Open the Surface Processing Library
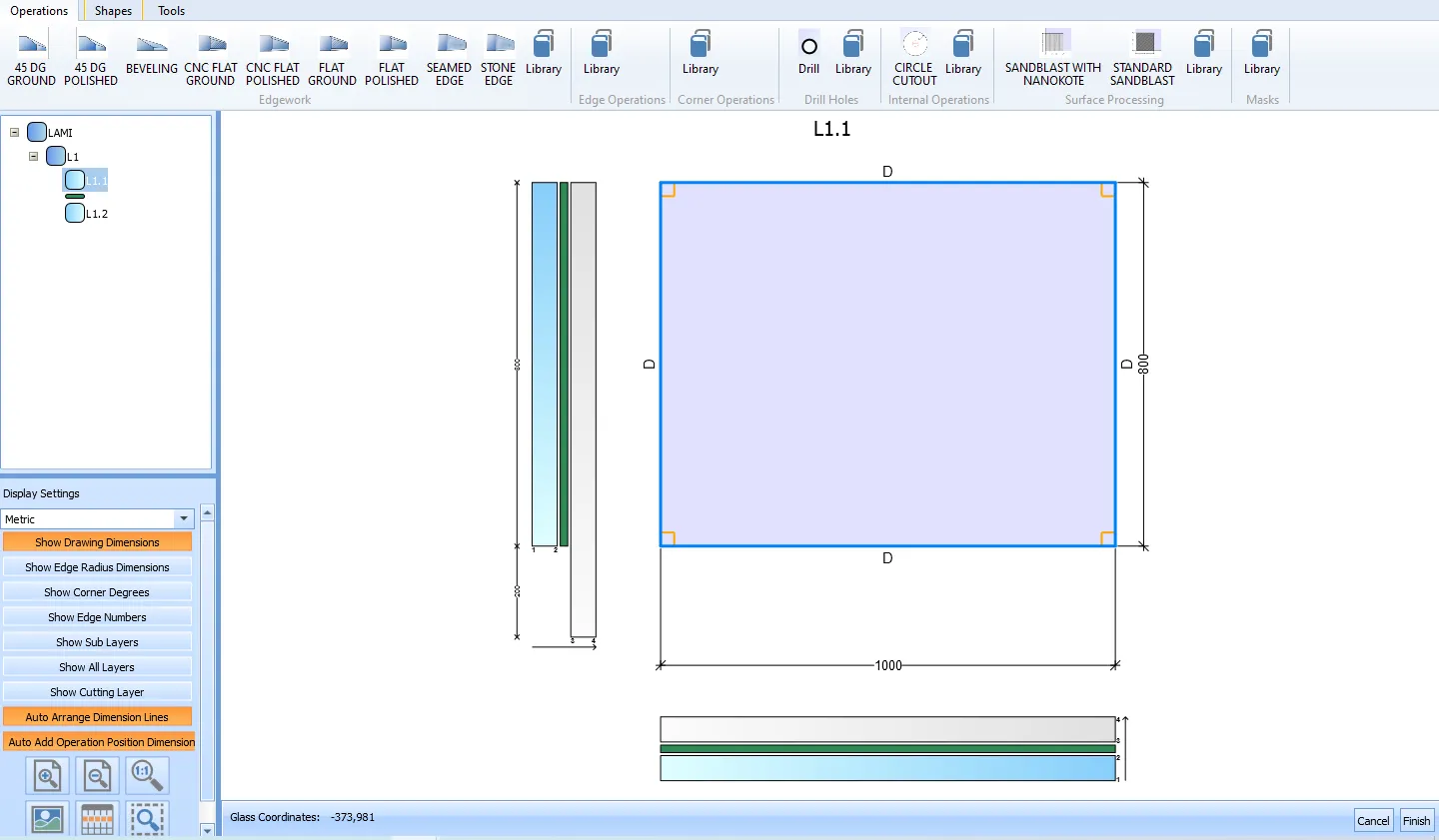1439x840 pixels. tap(1204, 54)
